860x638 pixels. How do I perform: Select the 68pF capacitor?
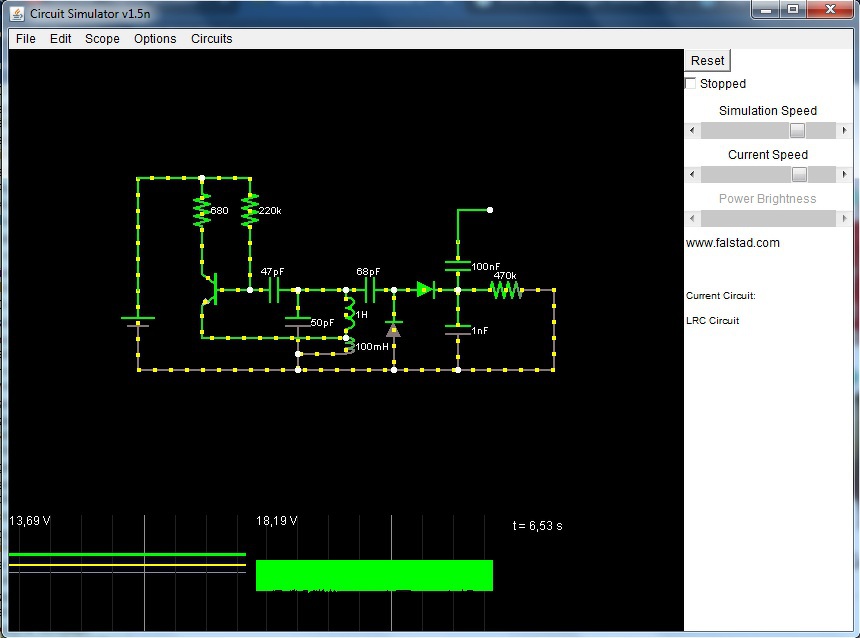[370, 290]
